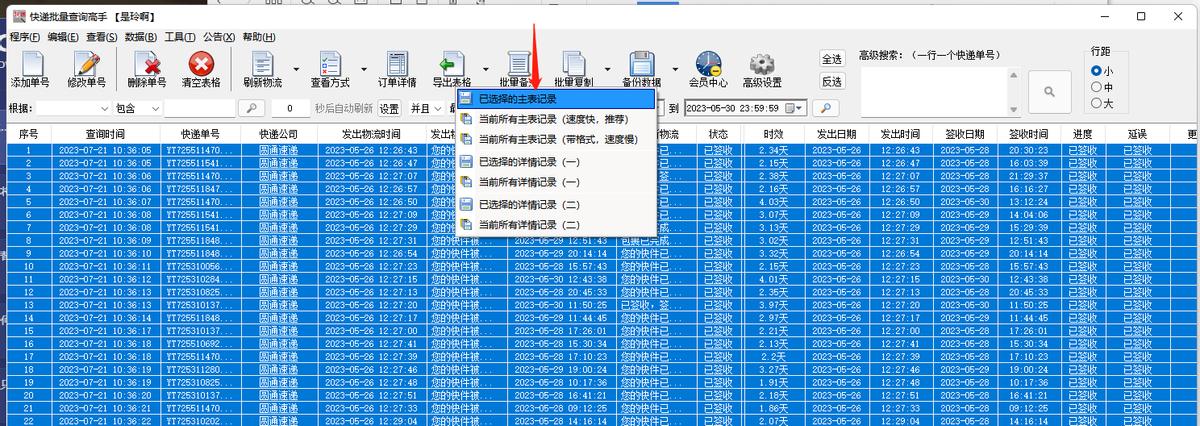Click the 进度 column header
Screen dimensions: 1200x426
[x=1082, y=133]
